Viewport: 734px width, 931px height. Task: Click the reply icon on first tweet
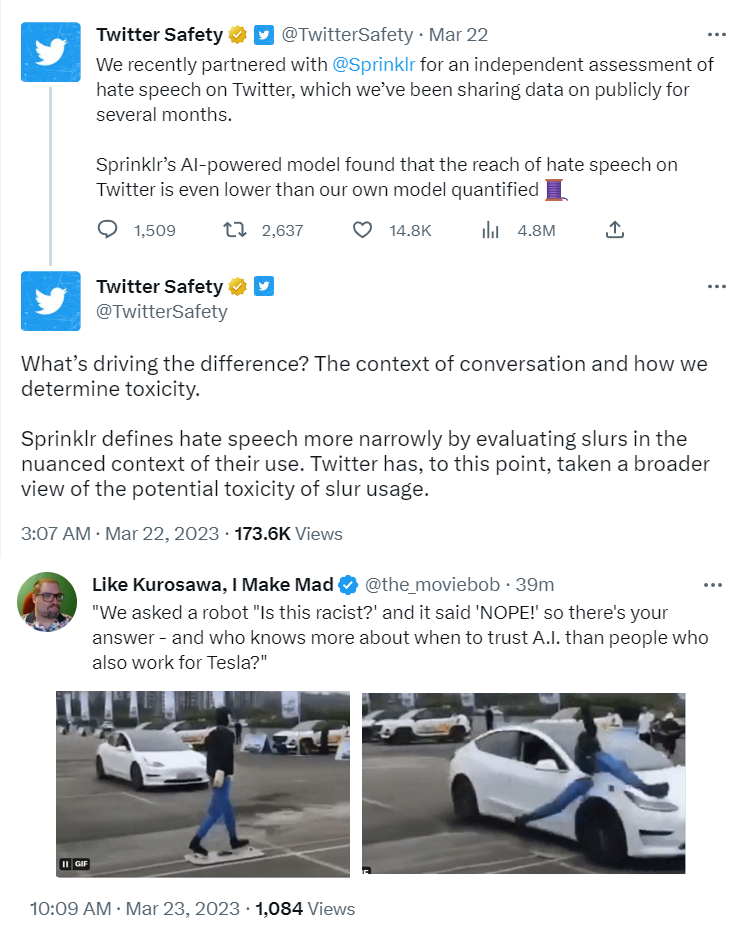108,230
